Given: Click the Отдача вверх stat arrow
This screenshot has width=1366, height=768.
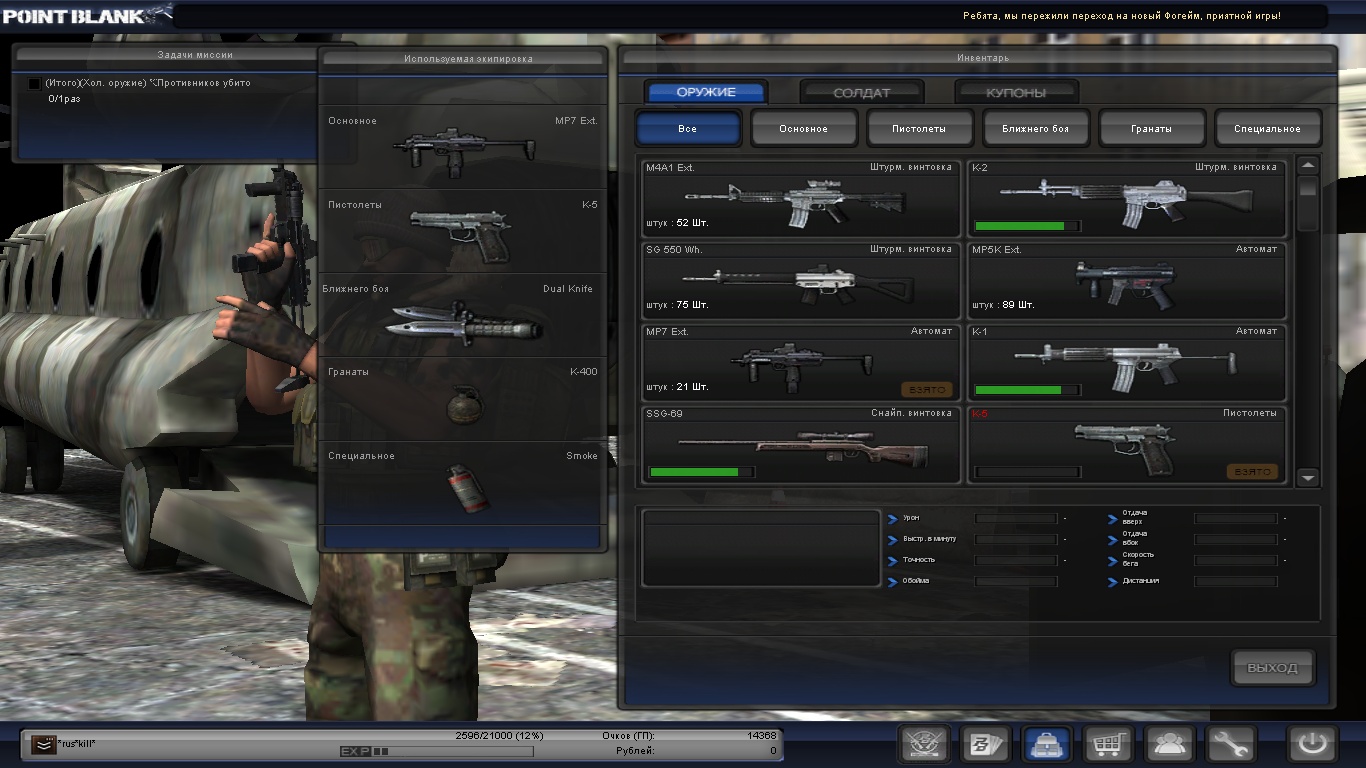Looking at the screenshot, I should [1113, 519].
